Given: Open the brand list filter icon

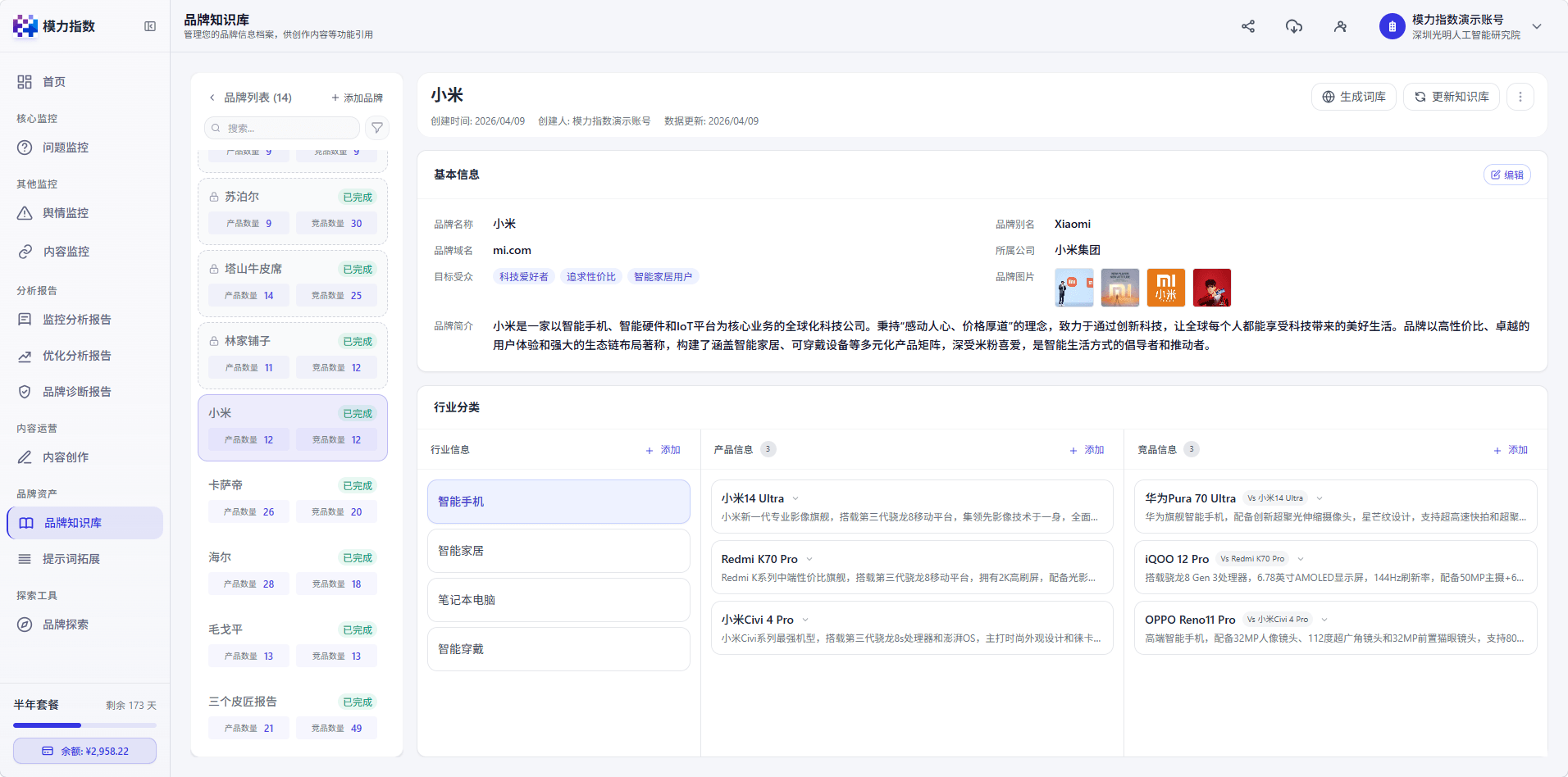Looking at the screenshot, I should click(377, 128).
